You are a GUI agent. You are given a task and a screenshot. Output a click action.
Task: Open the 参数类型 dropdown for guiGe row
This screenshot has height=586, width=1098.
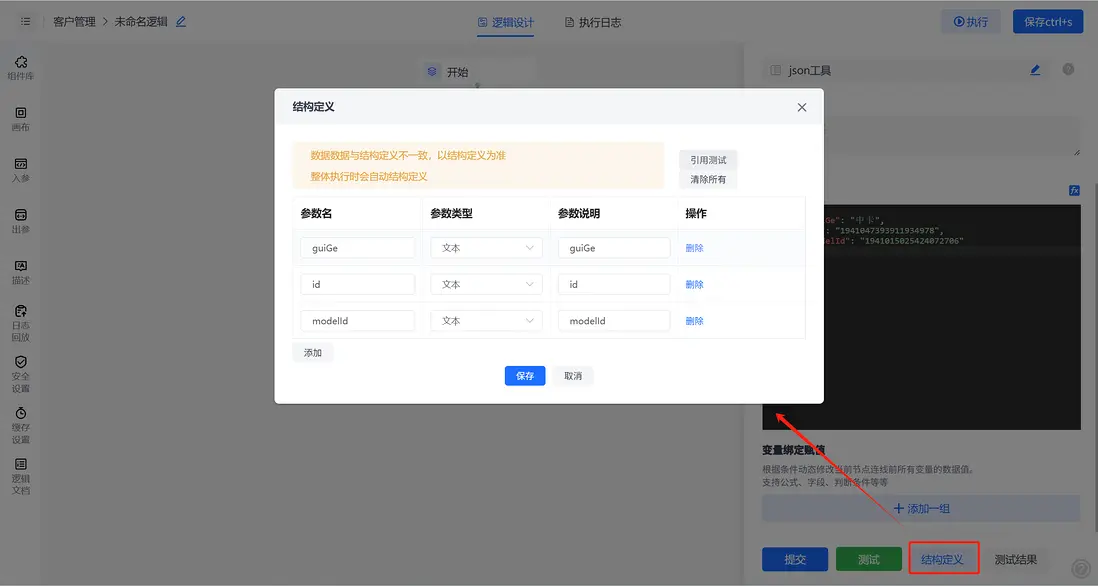tap(486, 247)
